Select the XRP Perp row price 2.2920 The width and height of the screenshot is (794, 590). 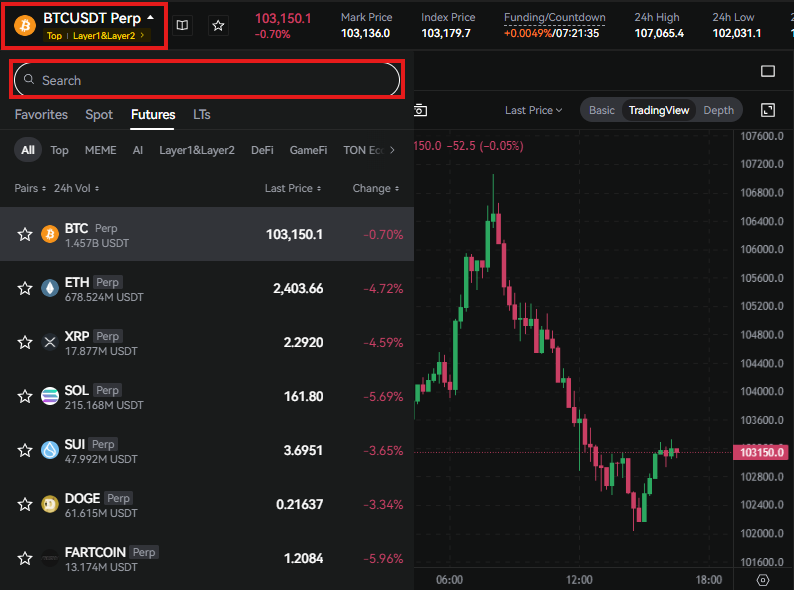[303, 342]
